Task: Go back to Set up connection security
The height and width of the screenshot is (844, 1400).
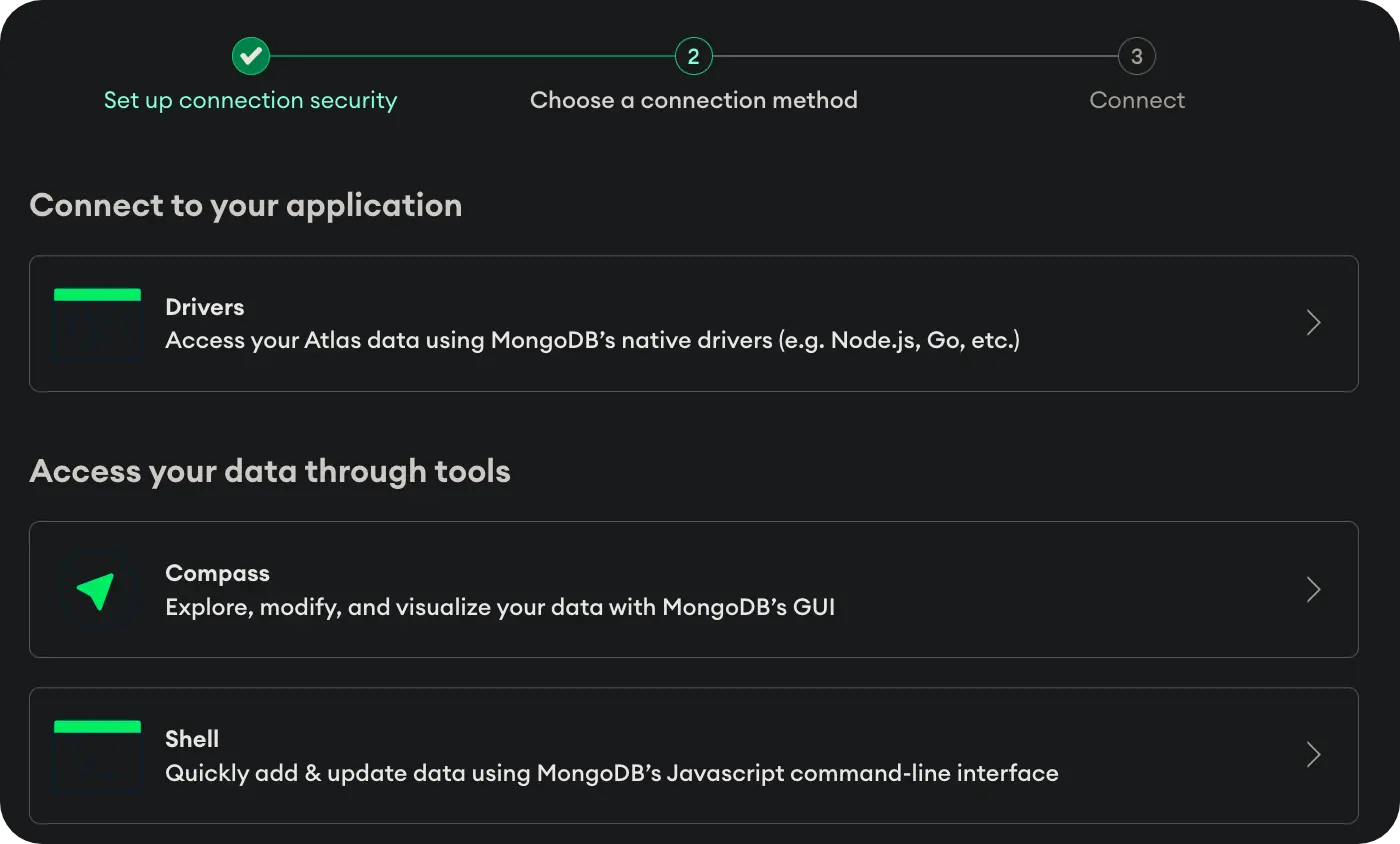Action: click(250, 100)
